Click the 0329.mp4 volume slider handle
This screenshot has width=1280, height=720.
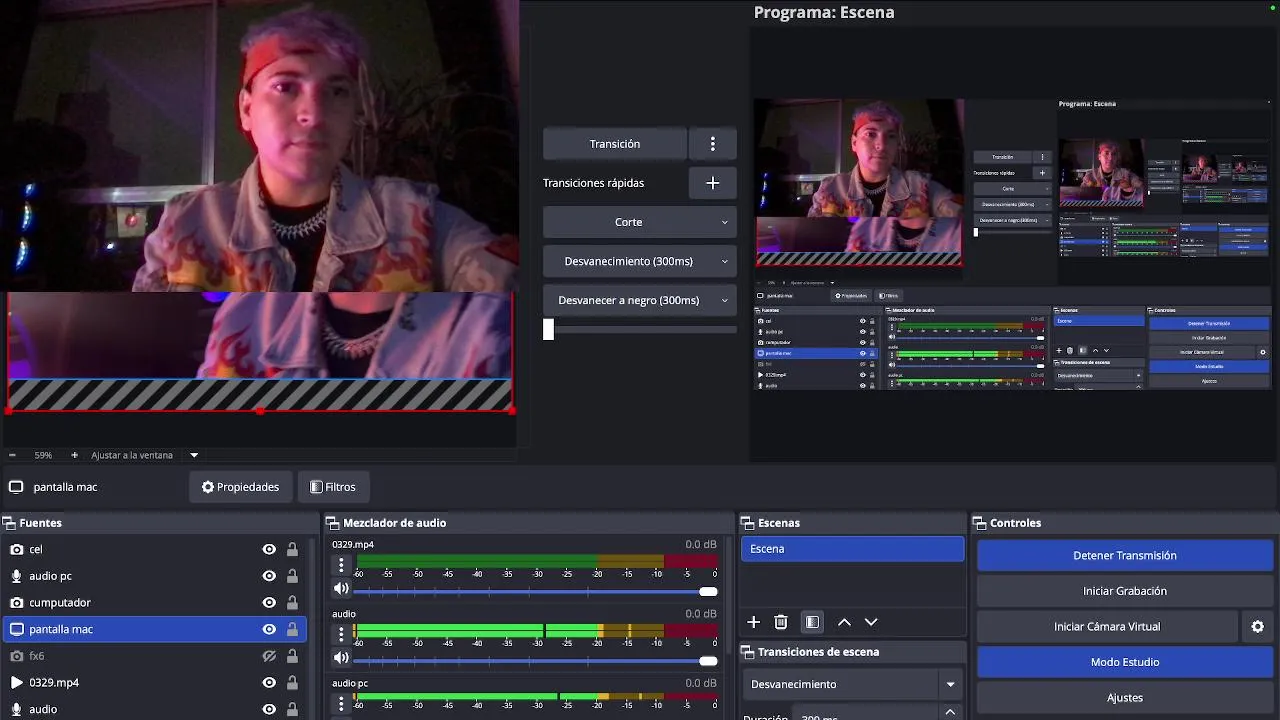[708, 592]
